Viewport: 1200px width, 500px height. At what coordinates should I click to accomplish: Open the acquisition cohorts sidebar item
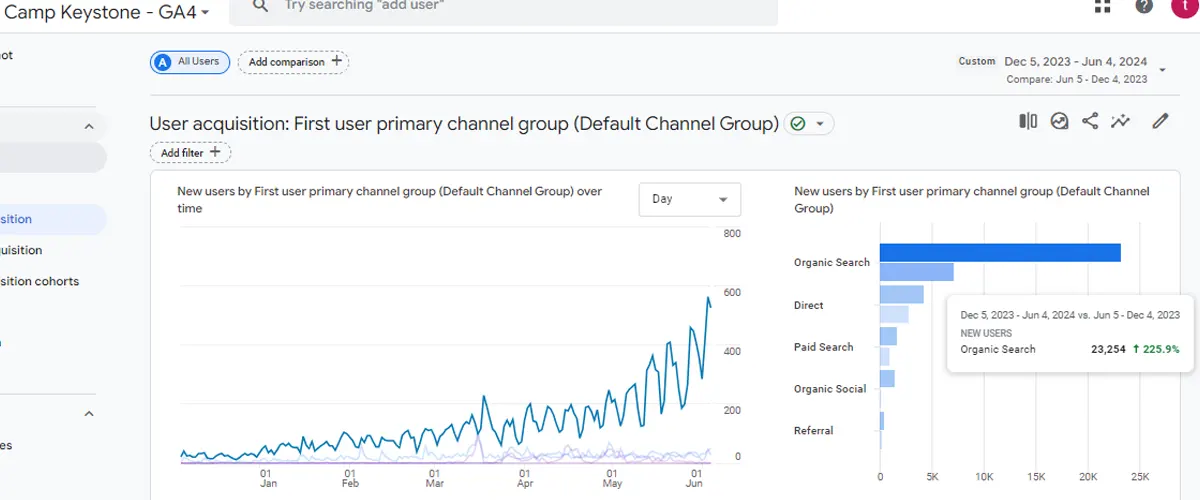(40, 281)
